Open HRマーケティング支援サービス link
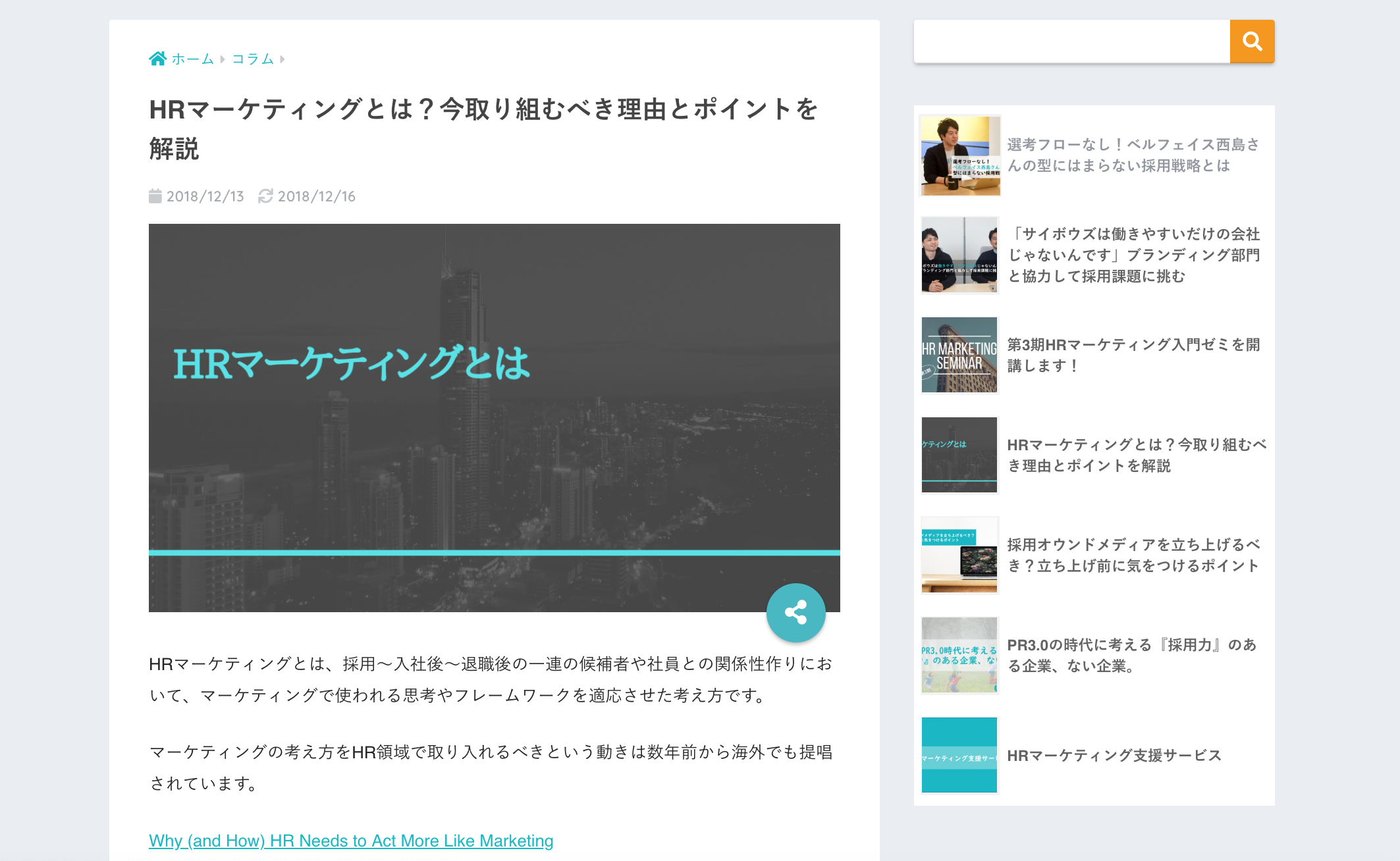 (x=1114, y=755)
